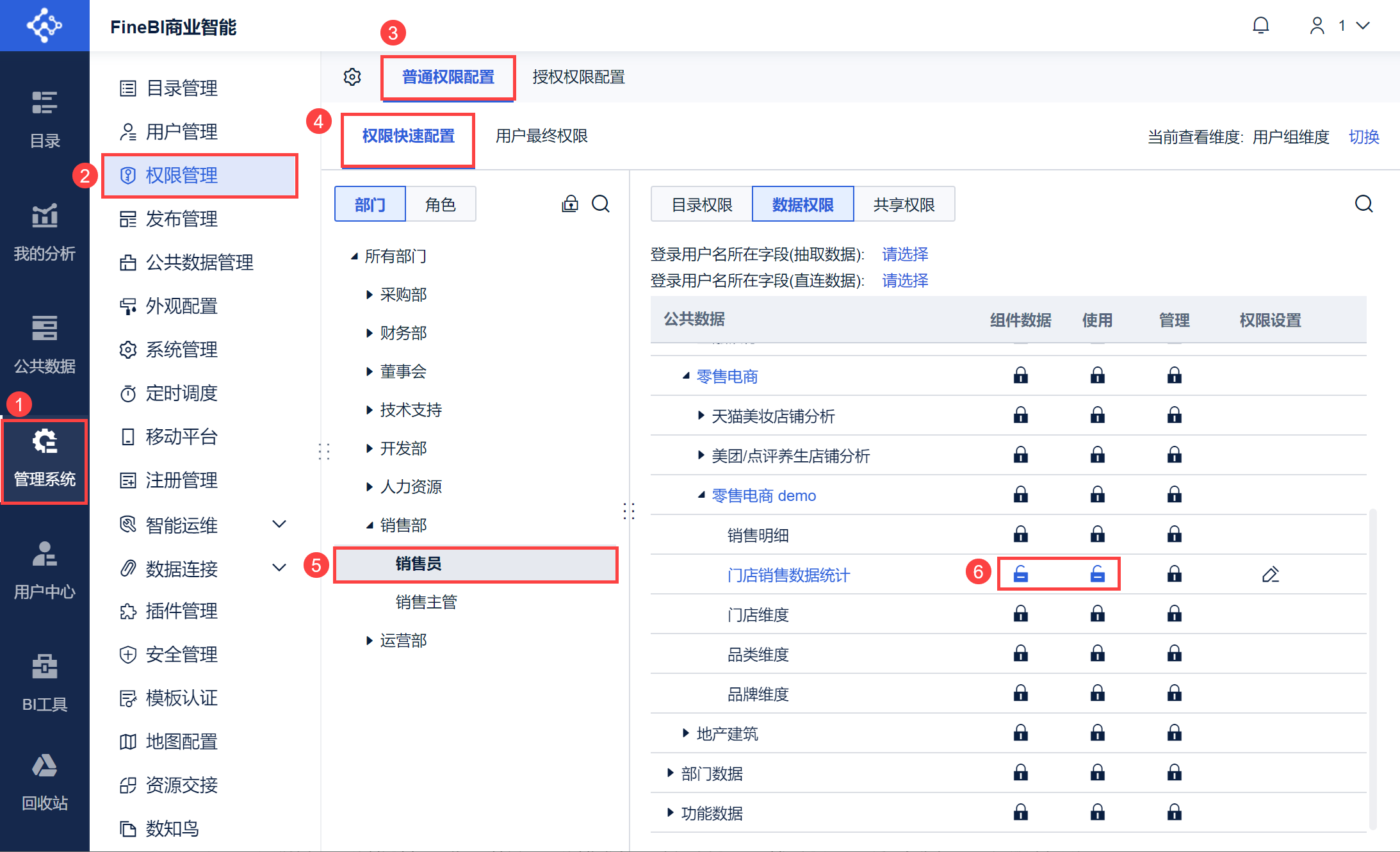Click the search icon in department panel
The width and height of the screenshot is (1400, 852).
click(x=600, y=204)
